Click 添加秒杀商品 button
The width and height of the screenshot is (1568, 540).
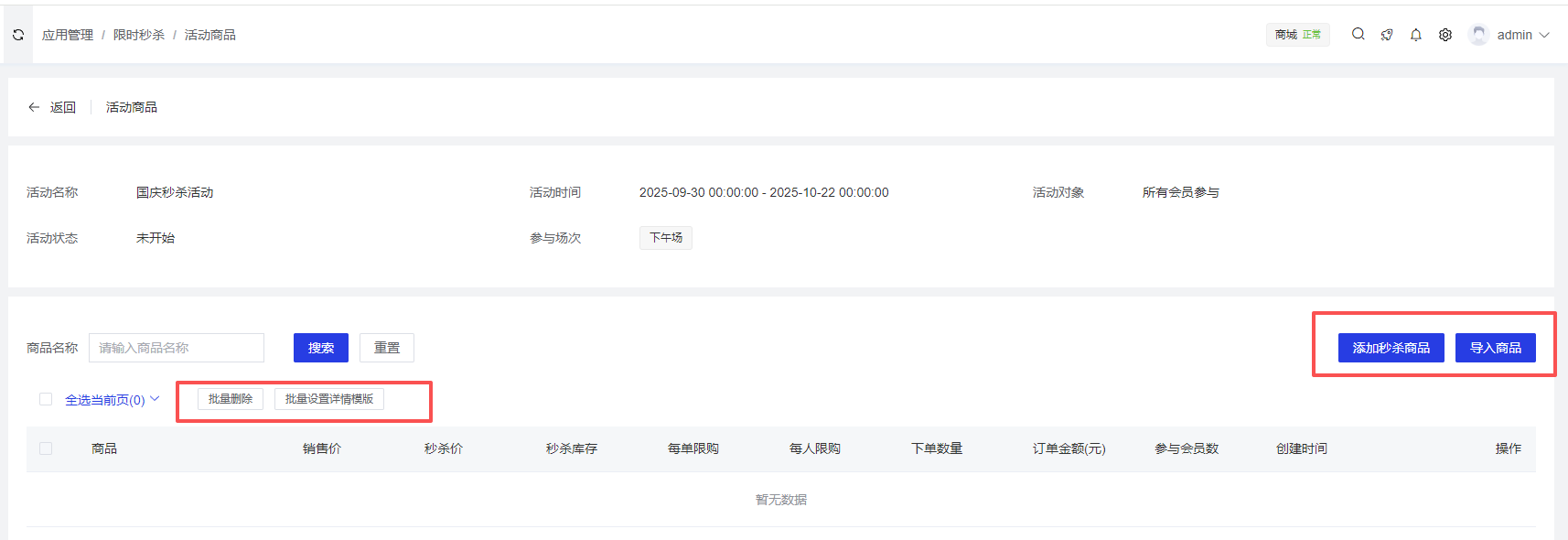pyautogui.click(x=1391, y=348)
